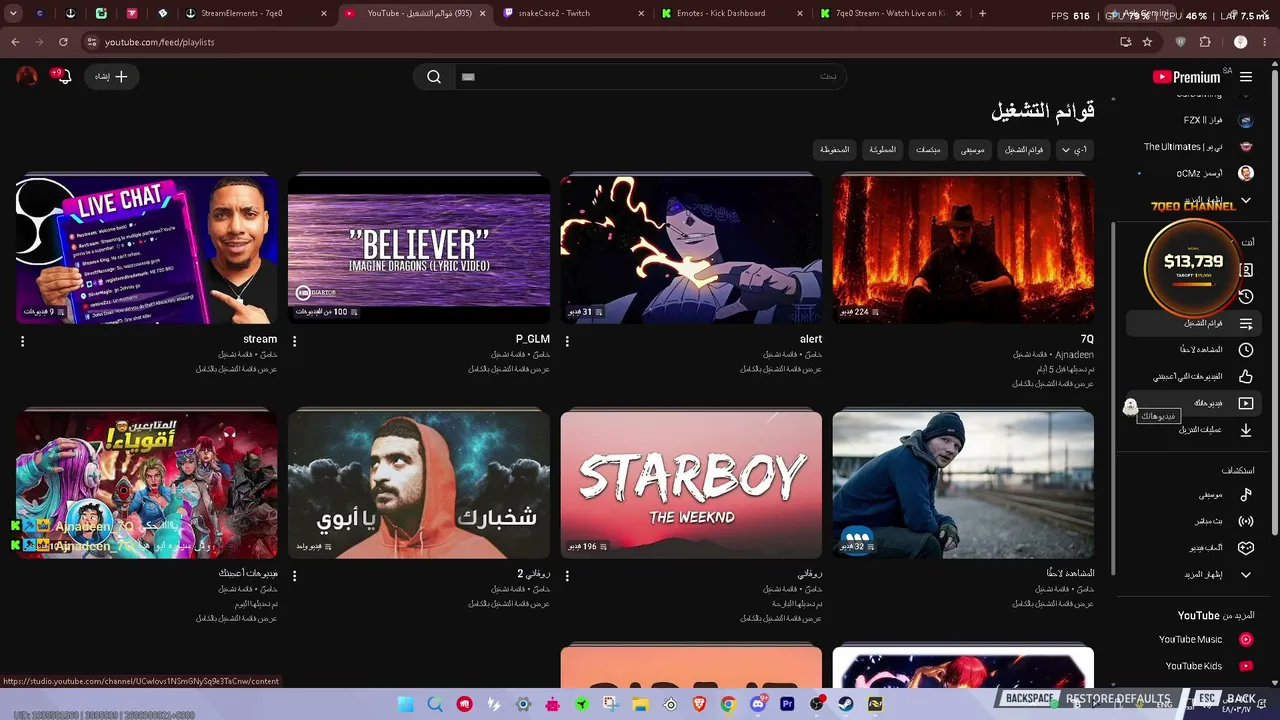Click the Create button with plus
This screenshot has width=1280, height=720.
111,77
